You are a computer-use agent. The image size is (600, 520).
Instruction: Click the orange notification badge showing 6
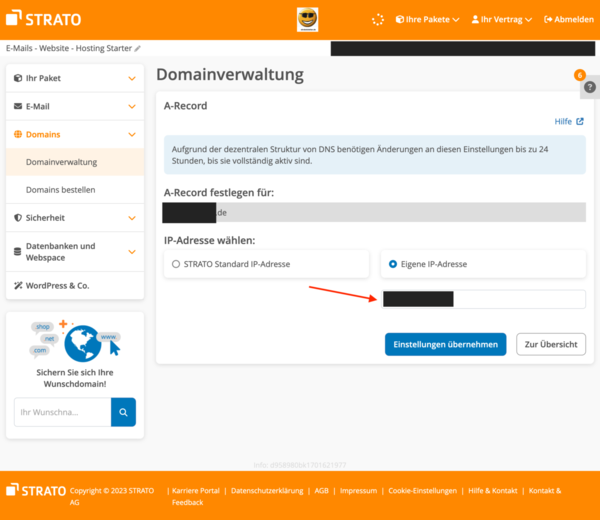click(x=579, y=75)
